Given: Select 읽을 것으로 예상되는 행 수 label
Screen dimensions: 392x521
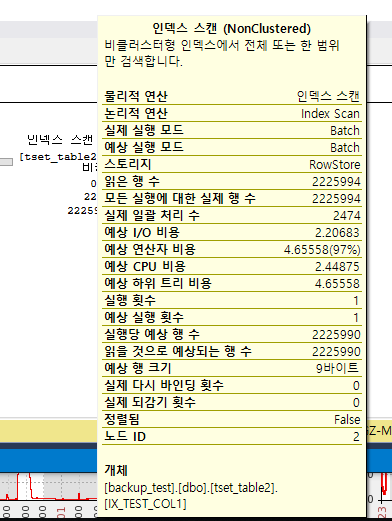Looking at the screenshot, I should pos(178,351).
